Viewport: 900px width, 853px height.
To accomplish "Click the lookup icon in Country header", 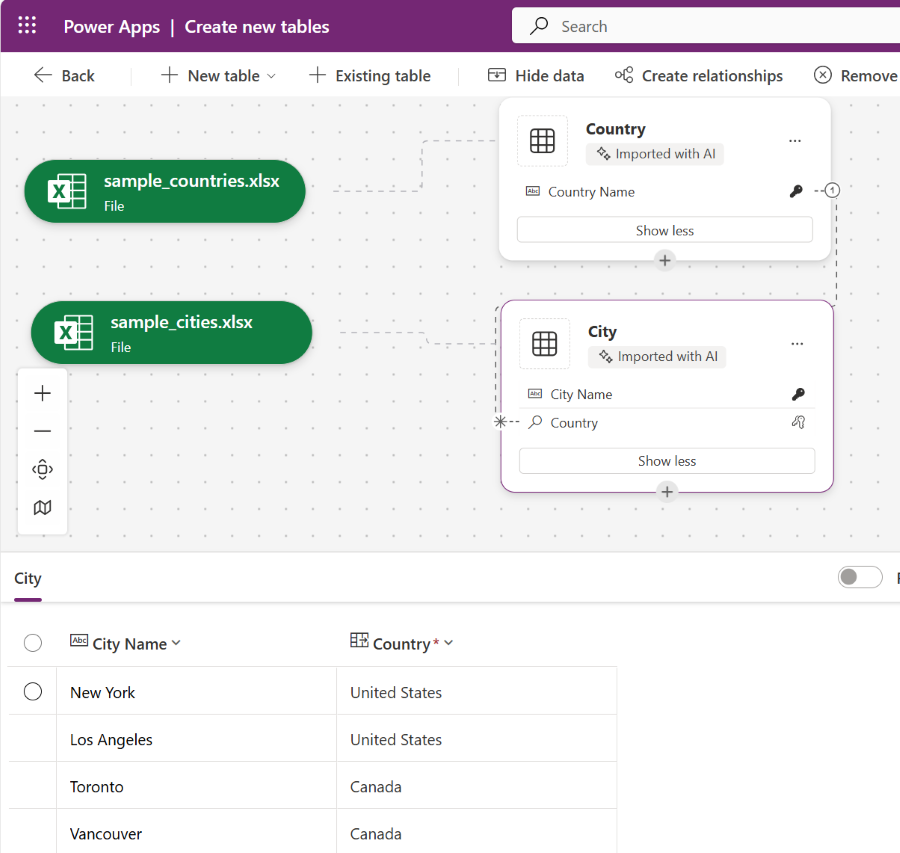I will 359,640.
